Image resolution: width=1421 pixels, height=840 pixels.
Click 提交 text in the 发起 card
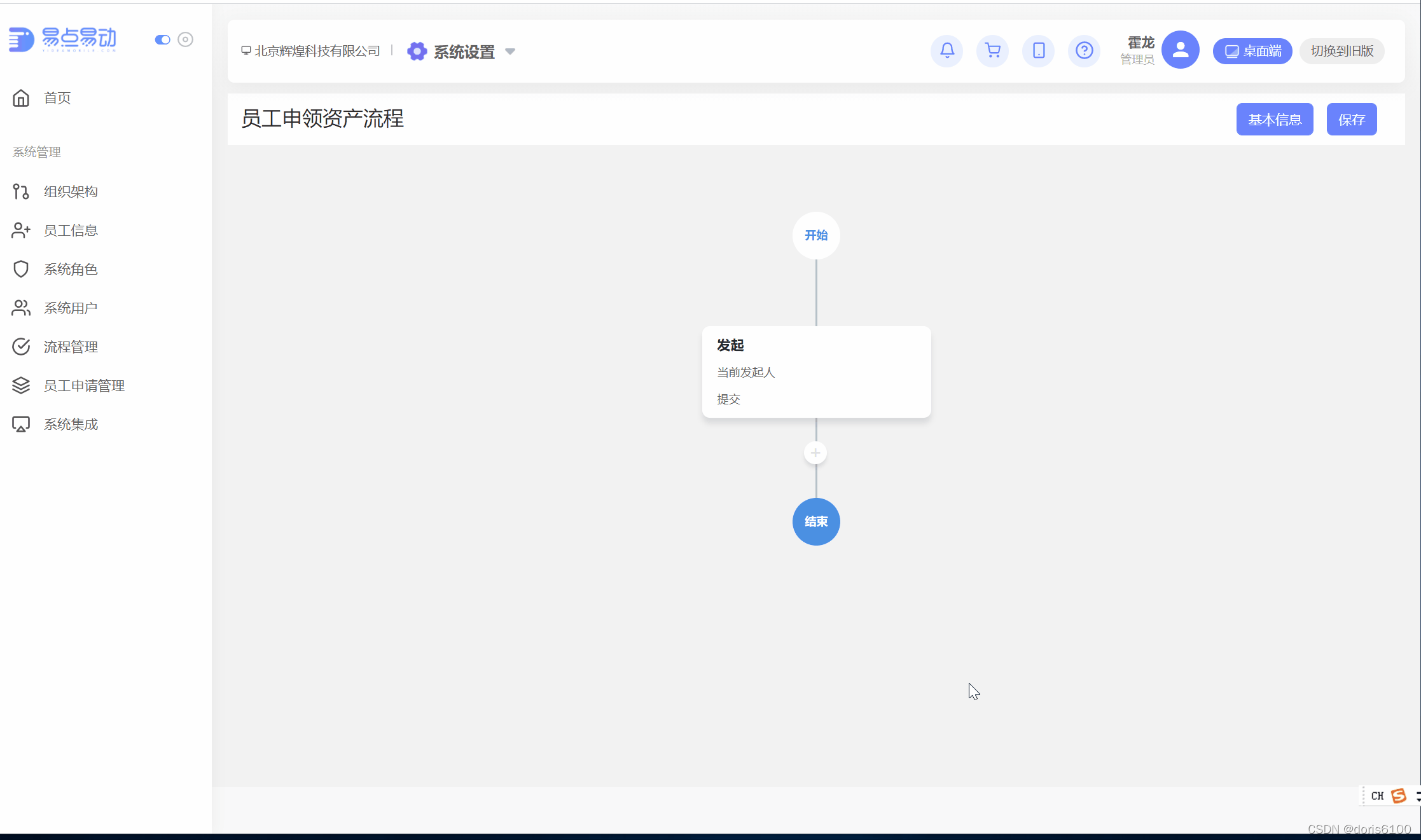pos(728,399)
